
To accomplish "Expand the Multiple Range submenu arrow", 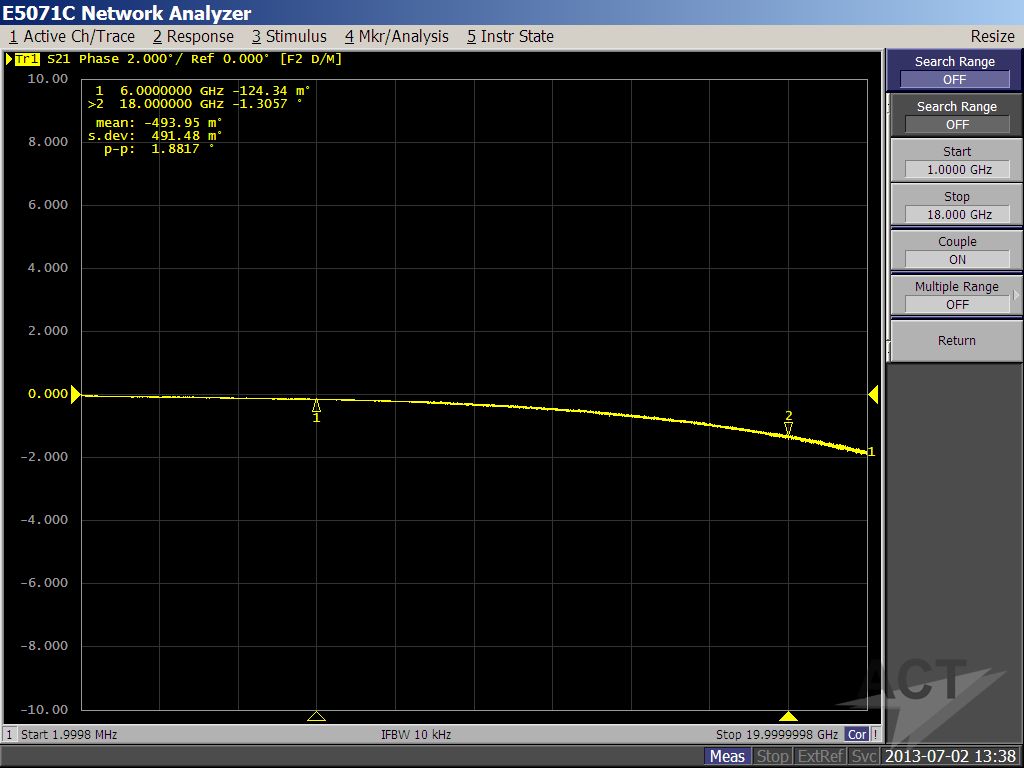I will [x=1016, y=295].
